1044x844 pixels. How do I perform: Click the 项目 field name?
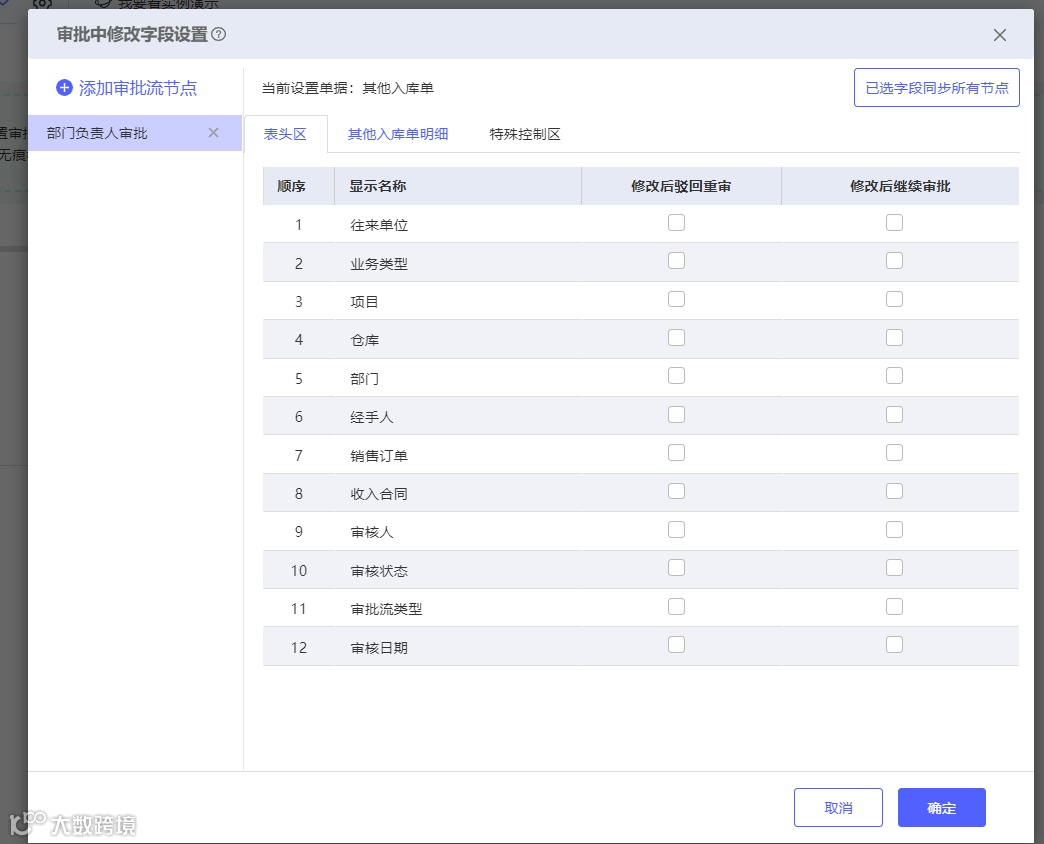(x=364, y=302)
